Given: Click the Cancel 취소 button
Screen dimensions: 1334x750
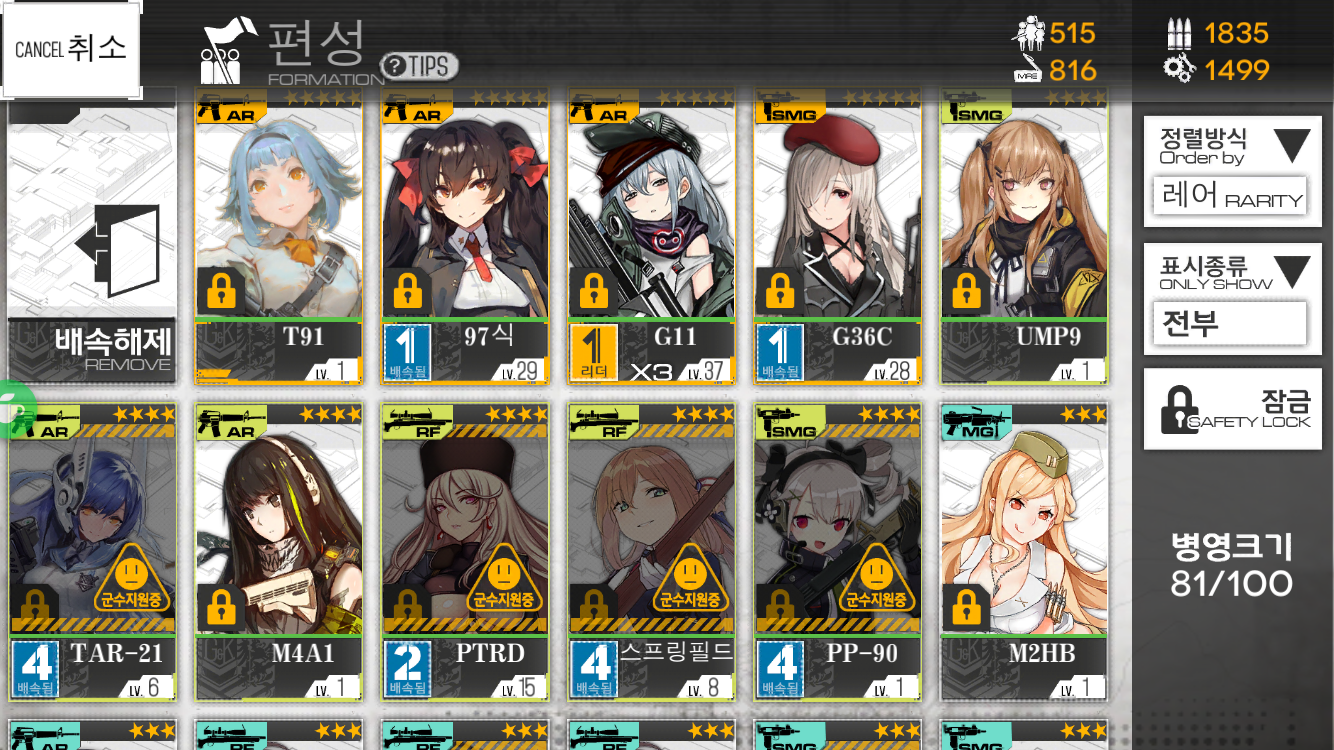Looking at the screenshot, I should point(71,49).
